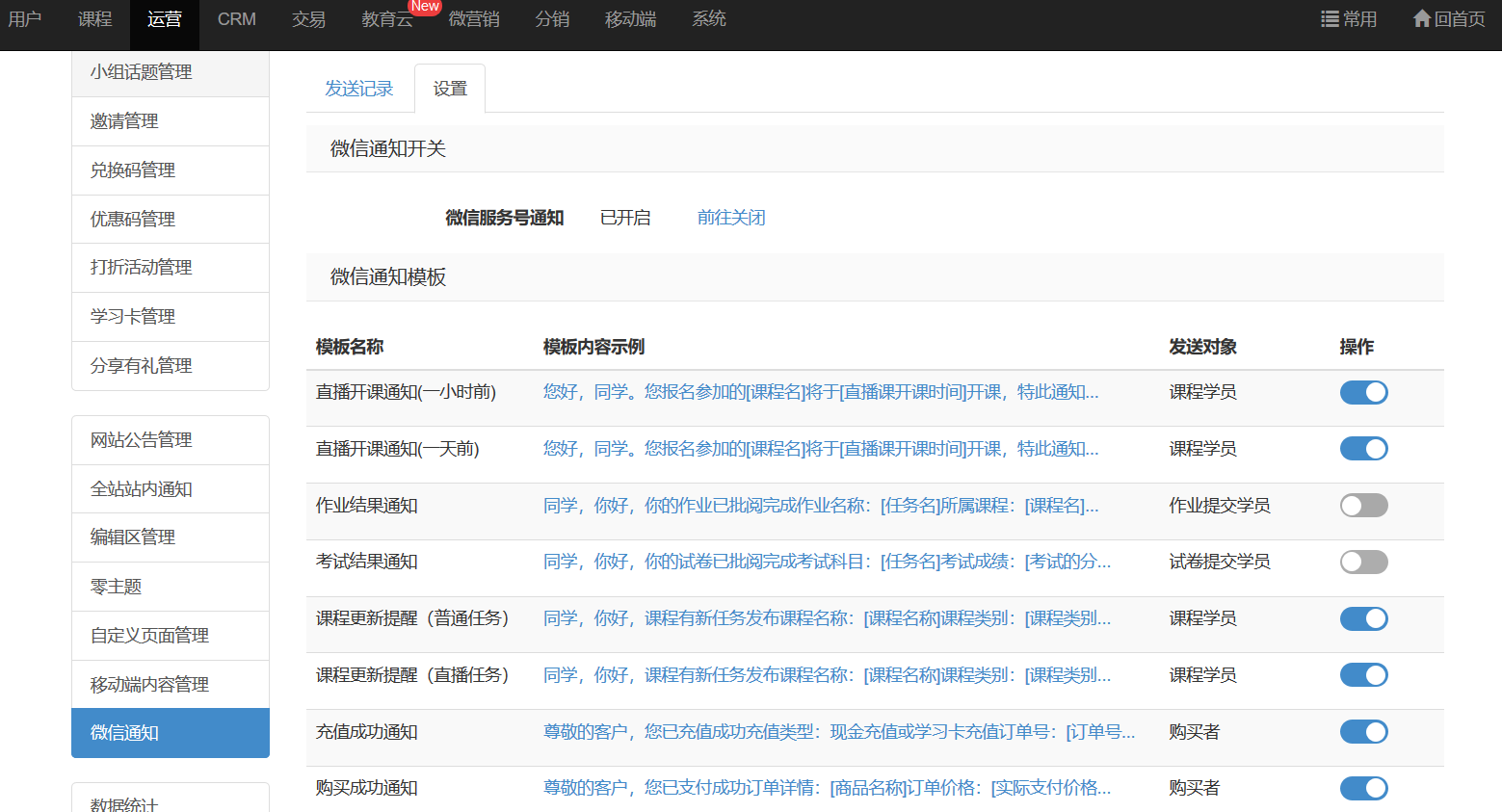Go to 移动端内容管理 in sidebar
1502x812 pixels.
(x=149, y=685)
